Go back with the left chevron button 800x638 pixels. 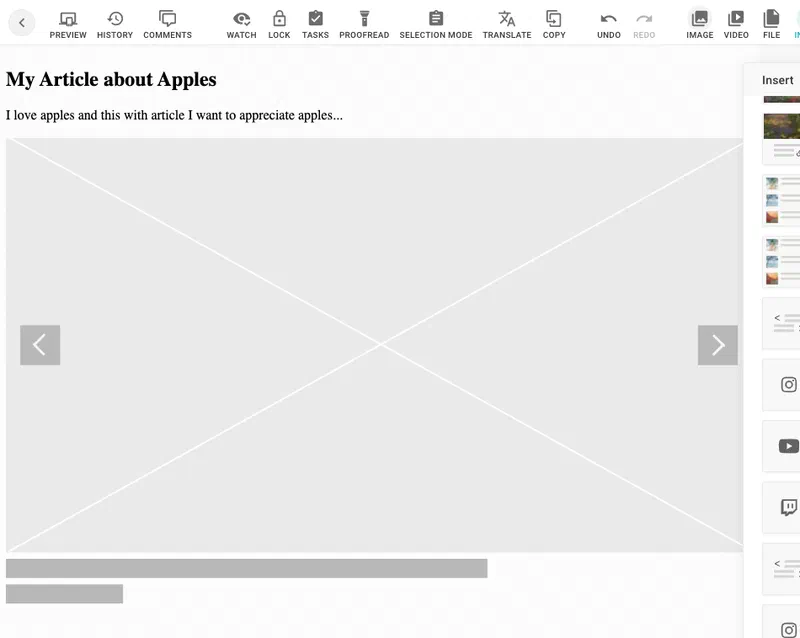coord(21,22)
